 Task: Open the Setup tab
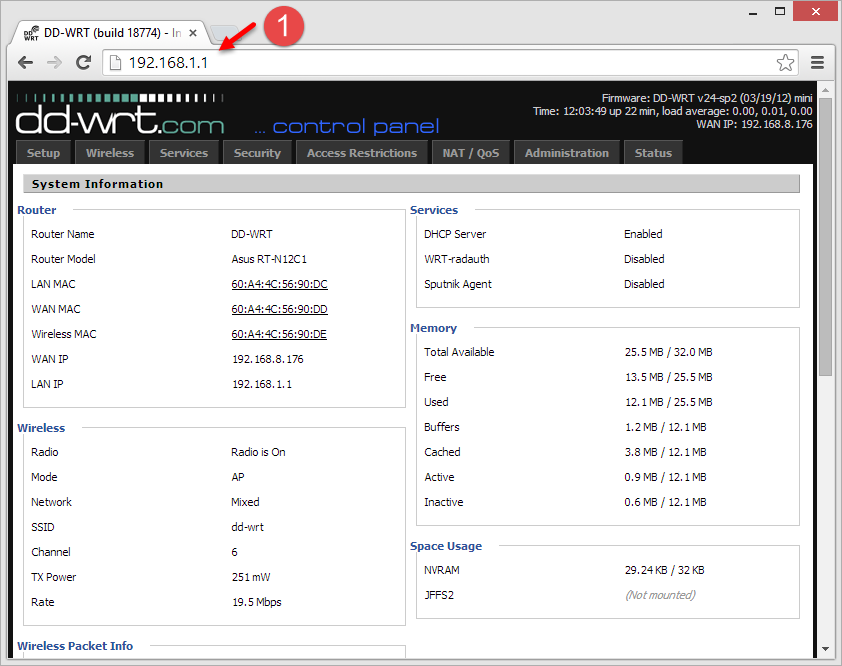pyautogui.click(x=43, y=153)
